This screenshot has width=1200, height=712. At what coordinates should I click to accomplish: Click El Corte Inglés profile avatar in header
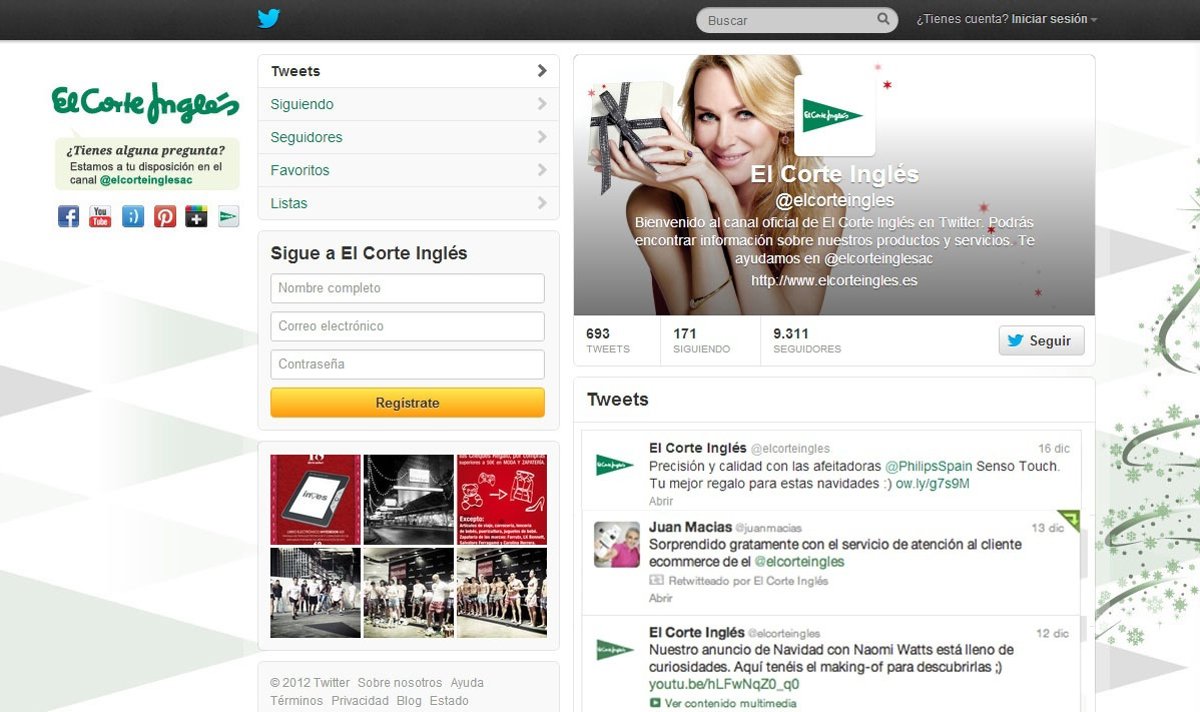tap(834, 116)
